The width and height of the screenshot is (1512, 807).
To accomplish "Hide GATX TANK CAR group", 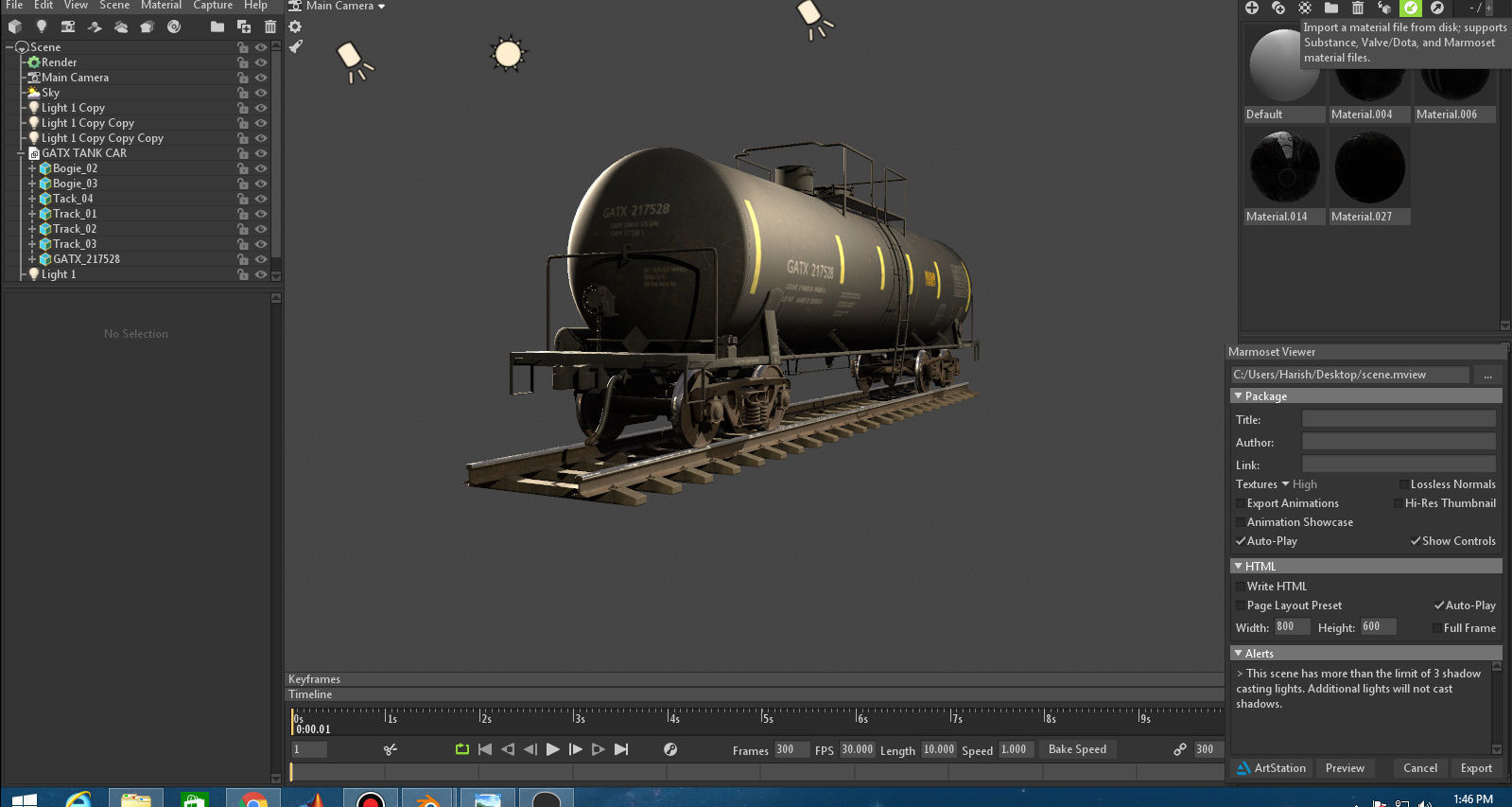I will coord(261,153).
